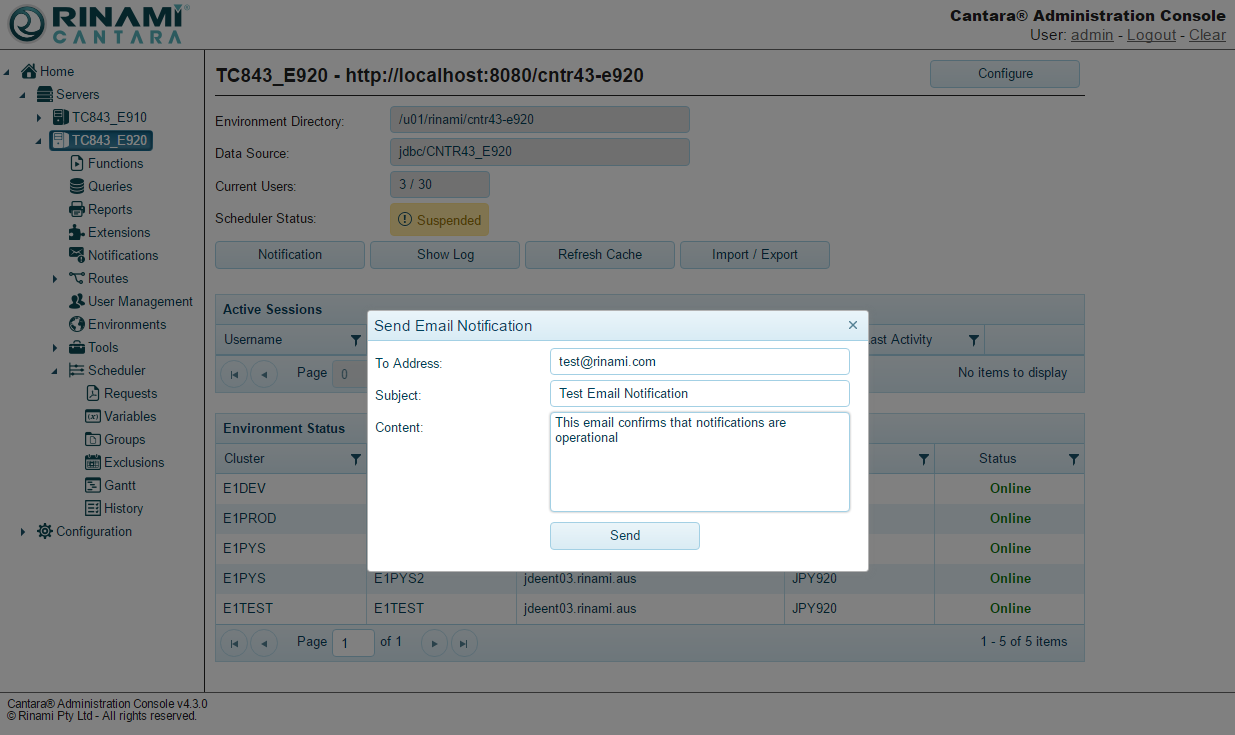Select History in the Scheduler tree

click(x=123, y=508)
